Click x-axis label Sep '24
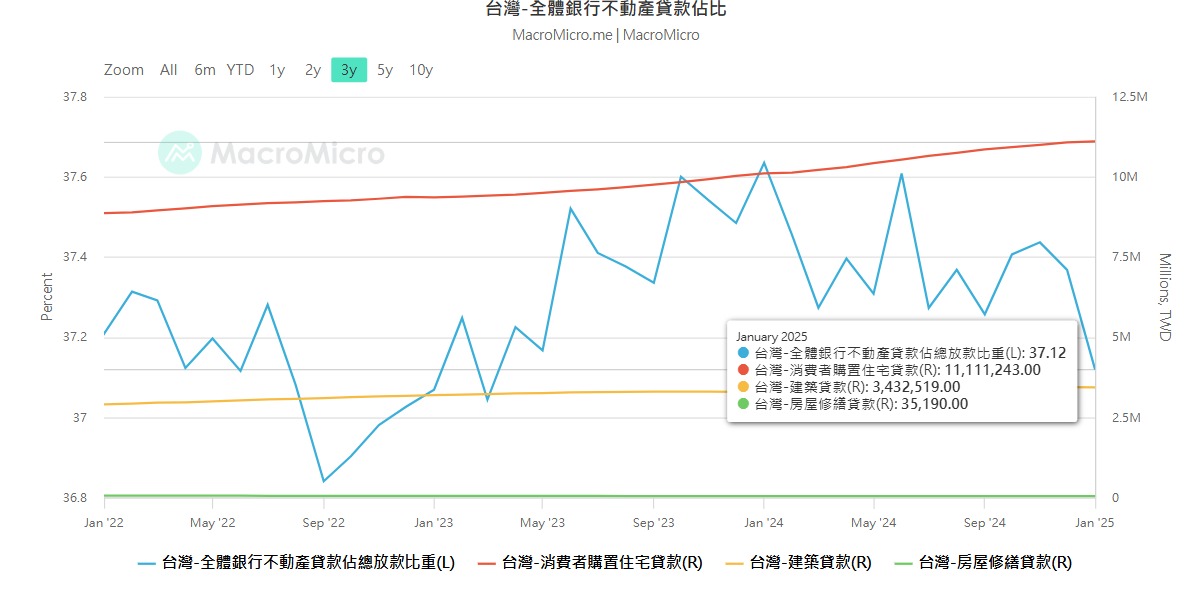 984,522
